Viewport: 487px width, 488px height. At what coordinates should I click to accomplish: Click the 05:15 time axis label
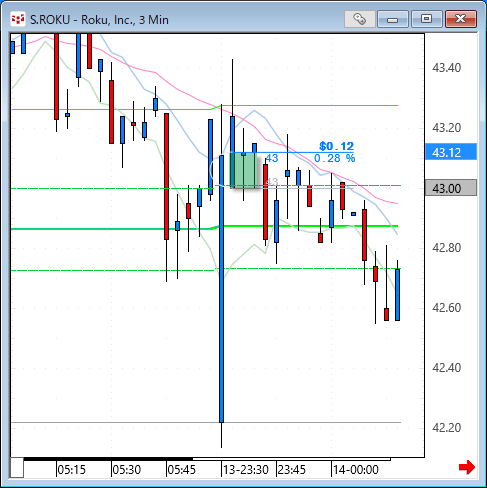[x=72, y=470]
